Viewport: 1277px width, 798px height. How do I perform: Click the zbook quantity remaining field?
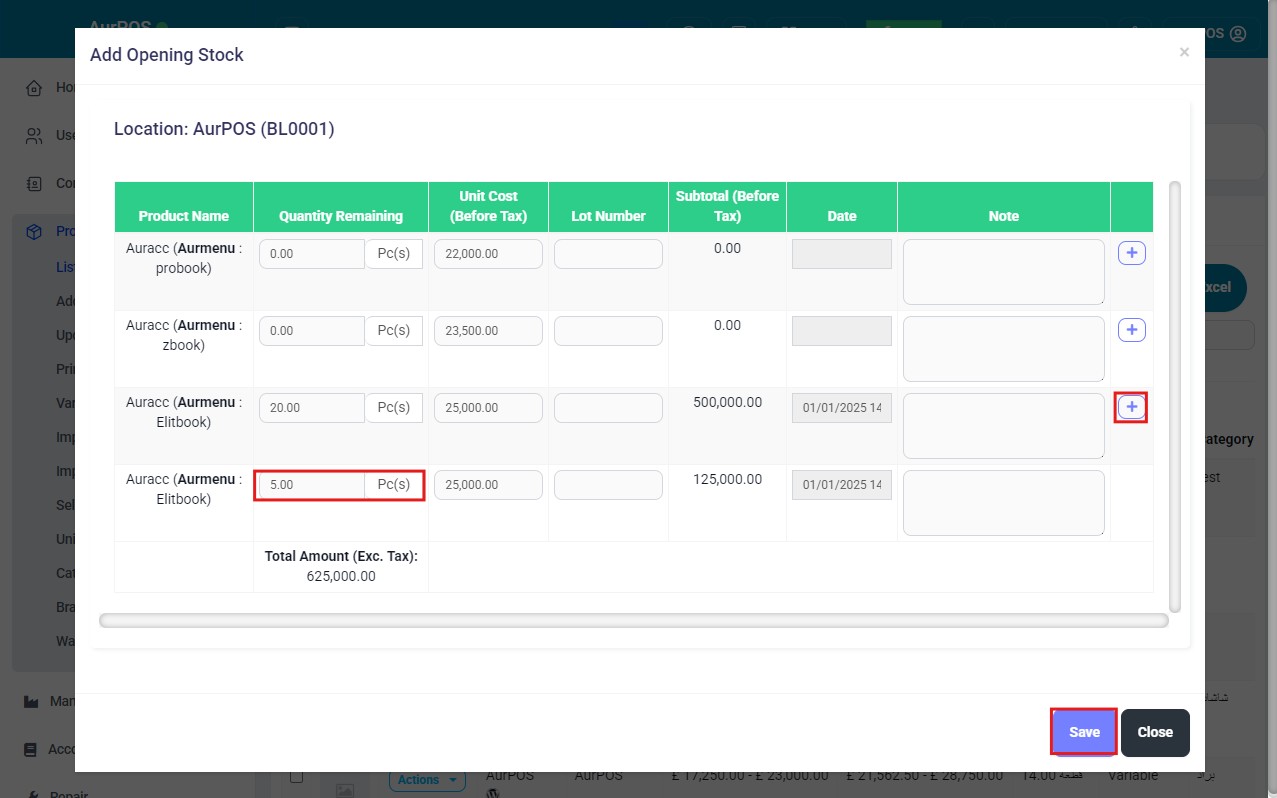point(312,331)
